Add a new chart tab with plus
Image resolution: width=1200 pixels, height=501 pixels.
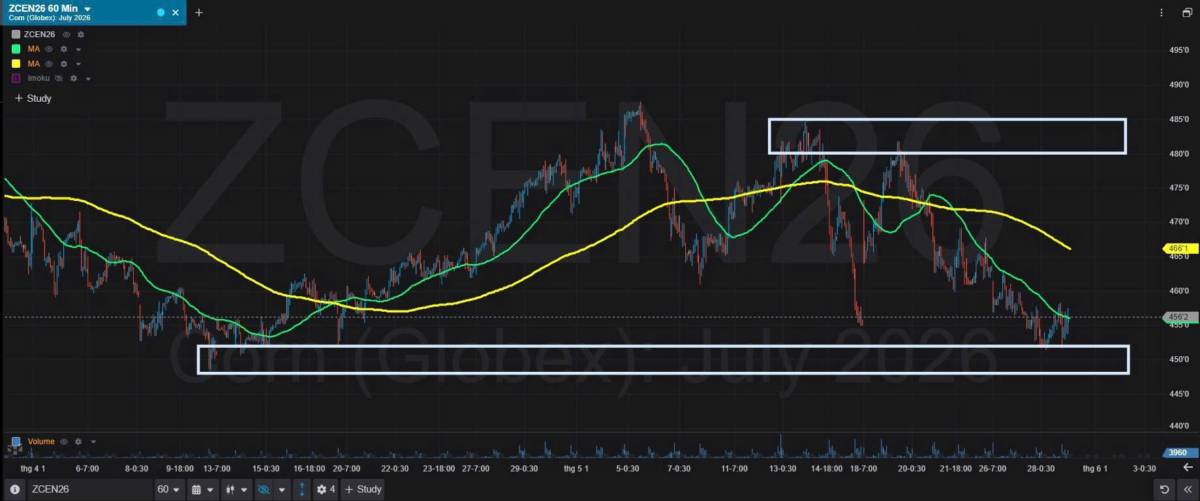(199, 12)
